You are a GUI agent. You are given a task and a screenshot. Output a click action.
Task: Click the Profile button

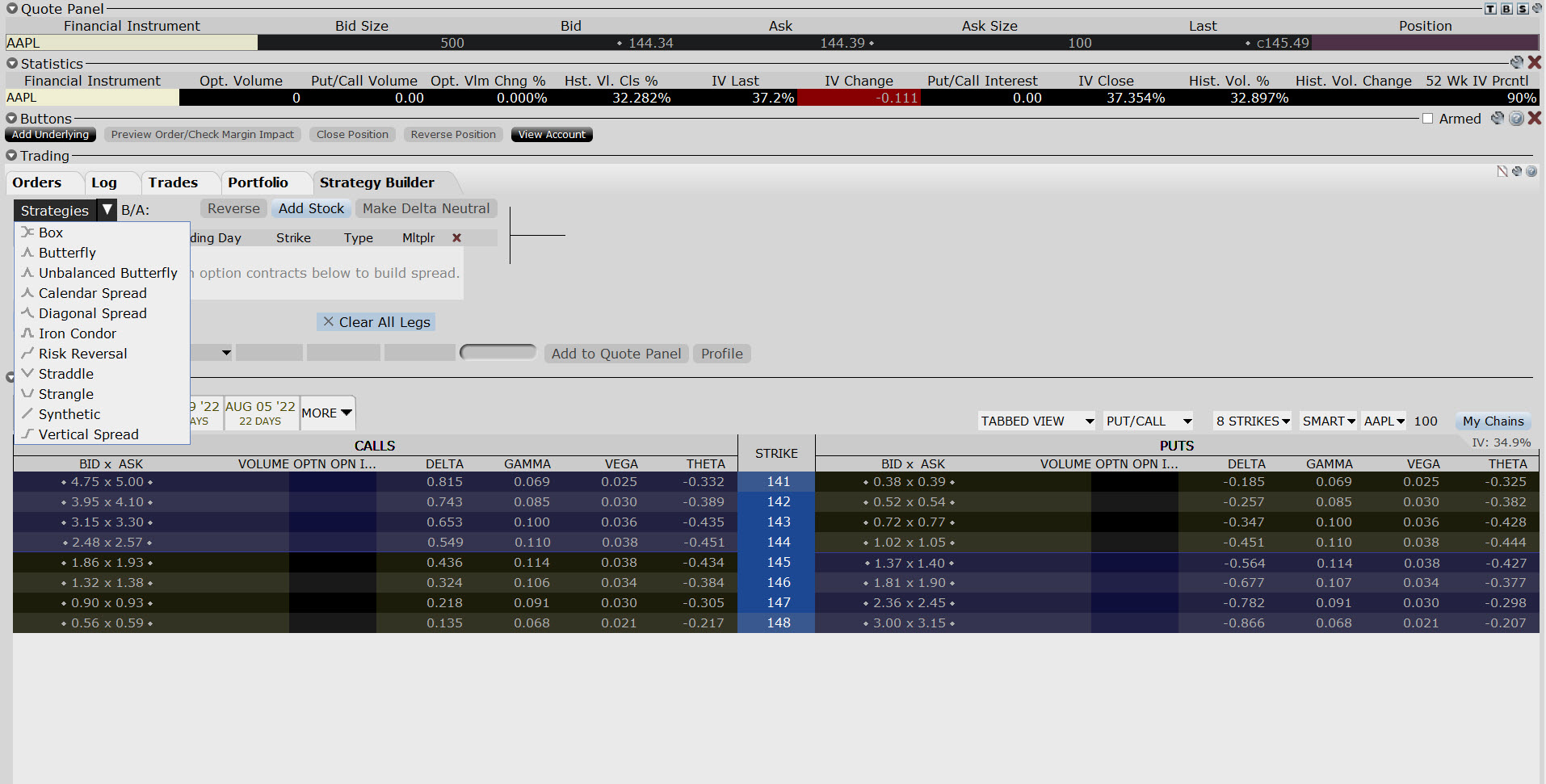(x=722, y=354)
